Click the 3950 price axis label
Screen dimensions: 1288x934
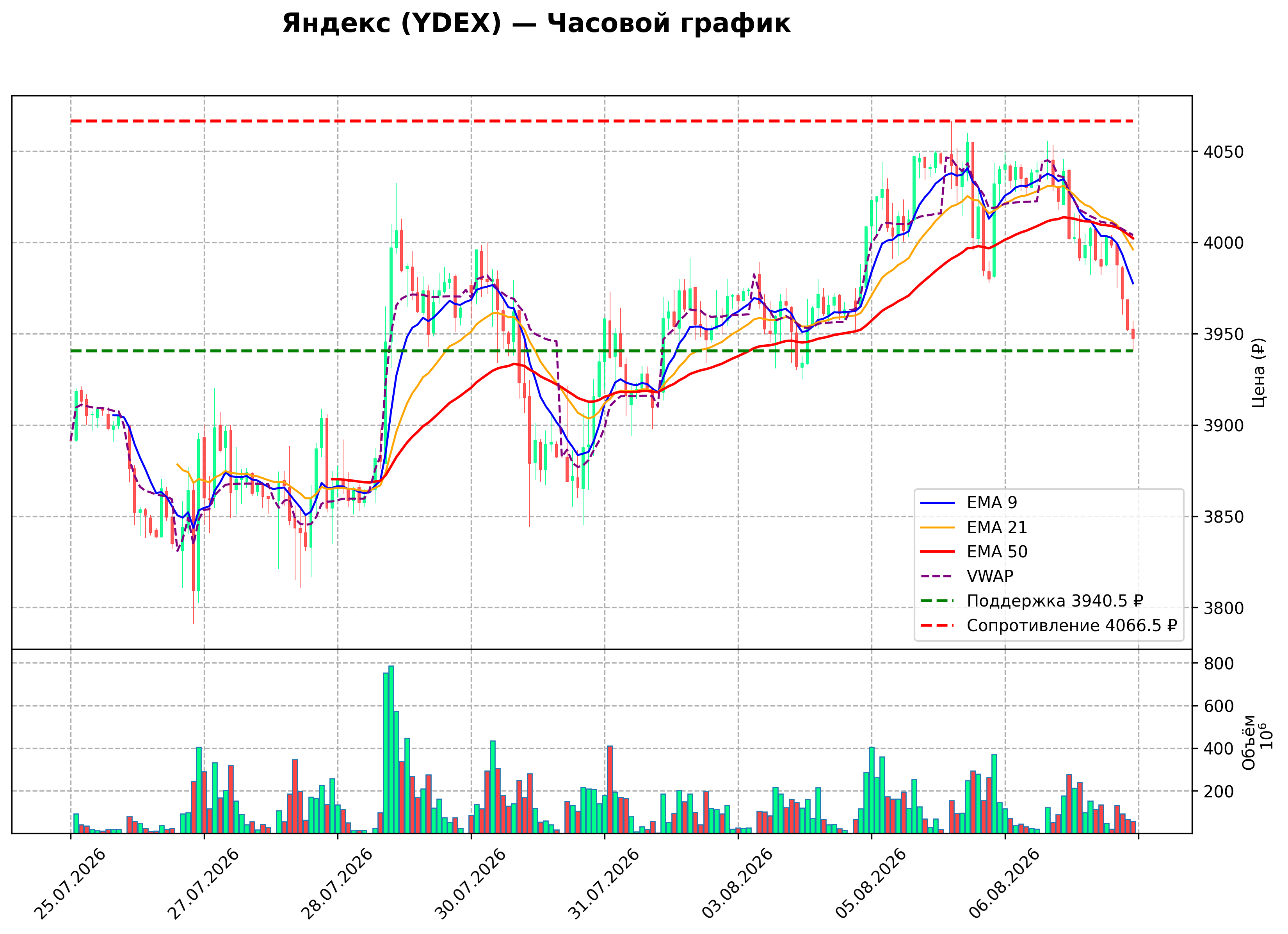pos(1223,334)
